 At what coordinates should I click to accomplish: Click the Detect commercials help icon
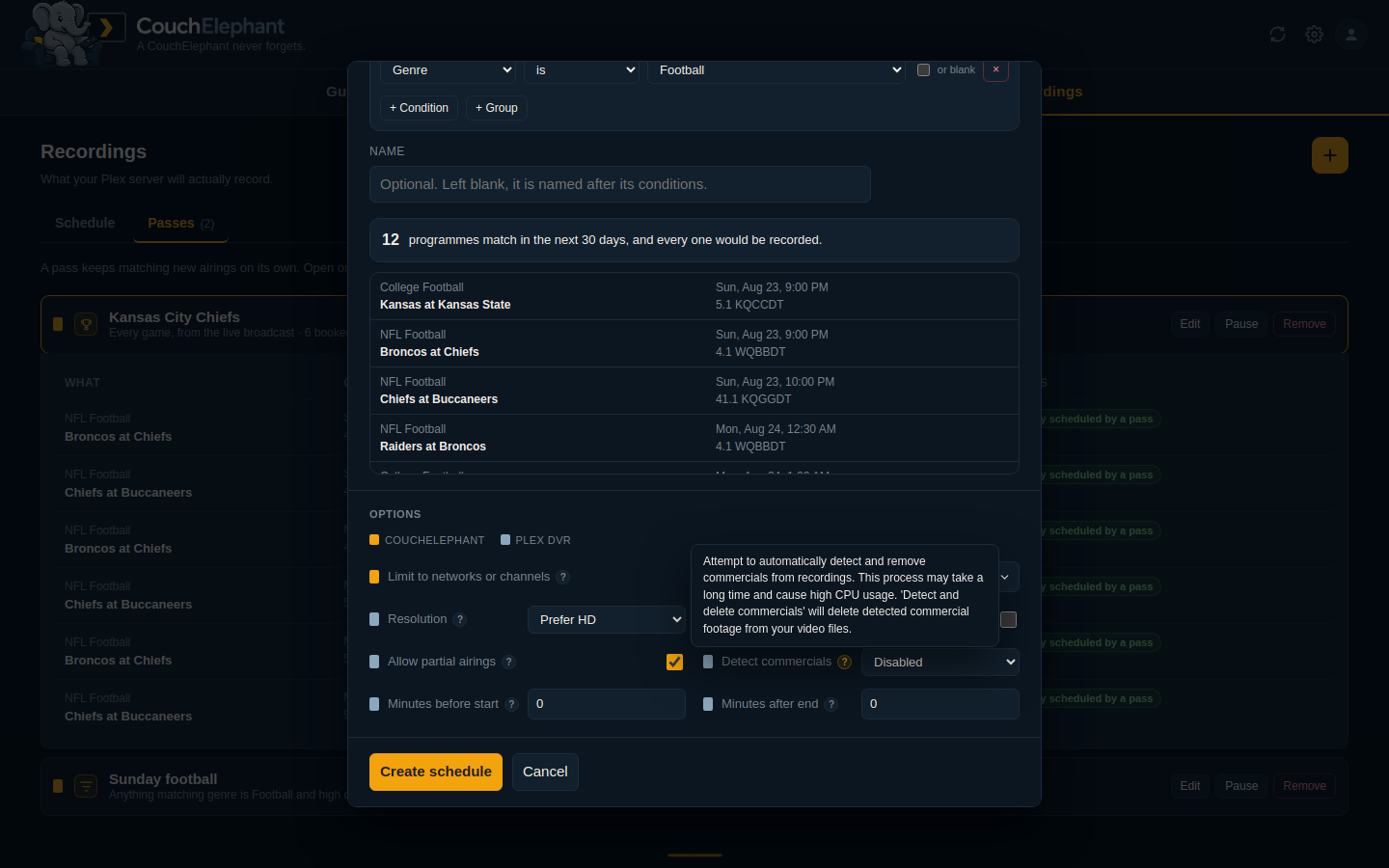coord(844,663)
